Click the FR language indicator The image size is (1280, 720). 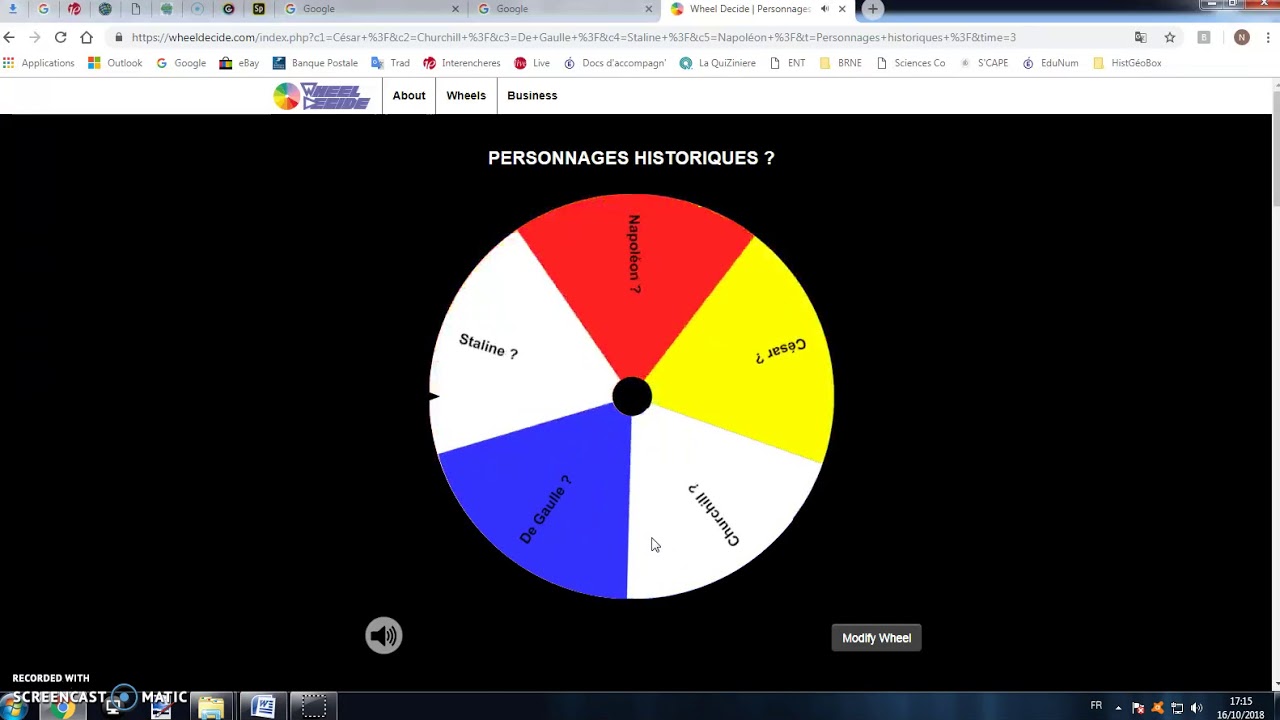tap(1096, 706)
